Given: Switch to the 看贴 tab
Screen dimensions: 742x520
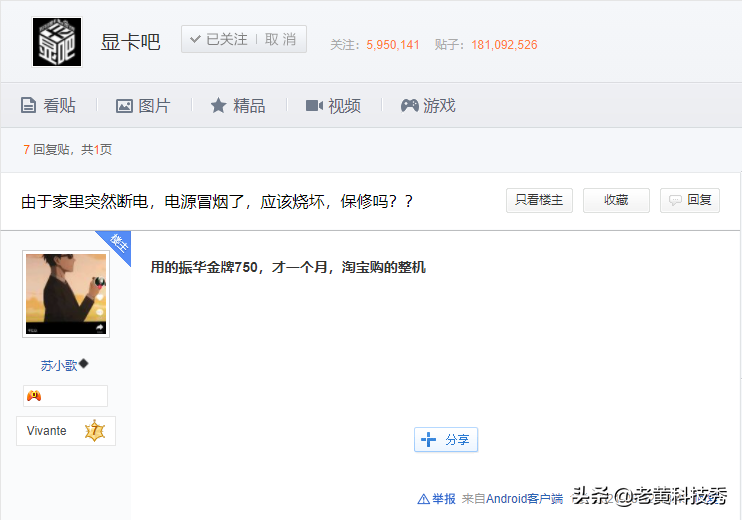Looking at the screenshot, I should [x=48, y=105].
